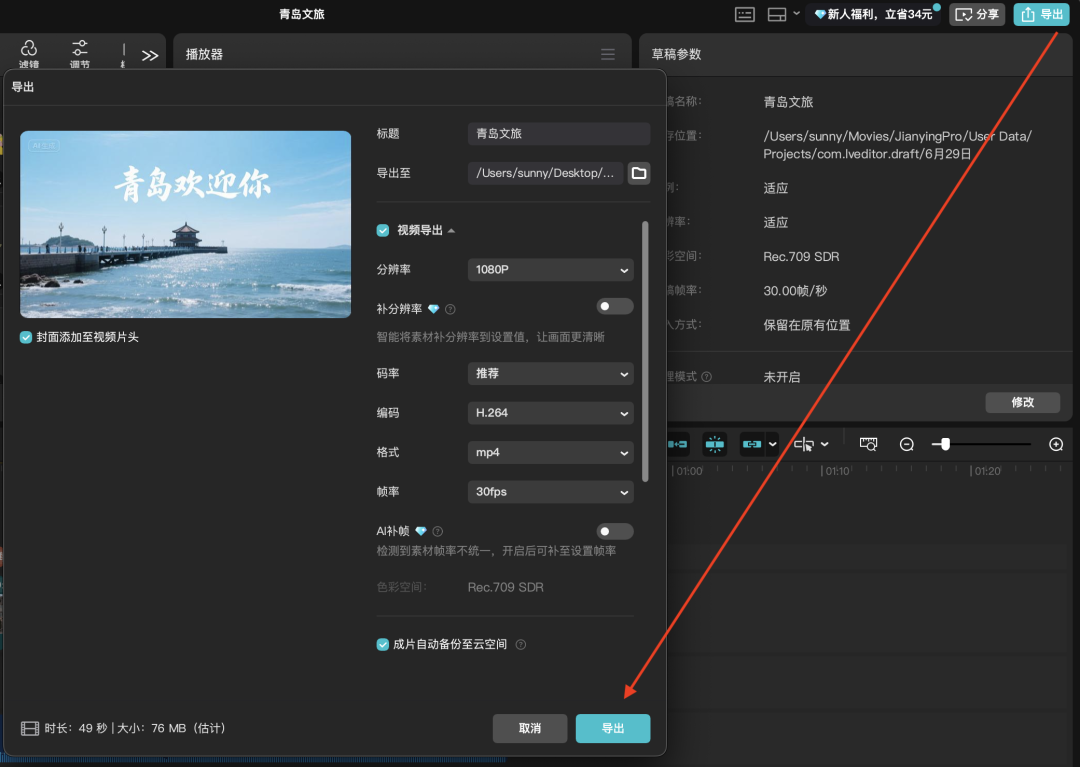Click the folder icon beside 导出至 path
Image resolution: width=1080 pixels, height=767 pixels.
pyautogui.click(x=638, y=172)
